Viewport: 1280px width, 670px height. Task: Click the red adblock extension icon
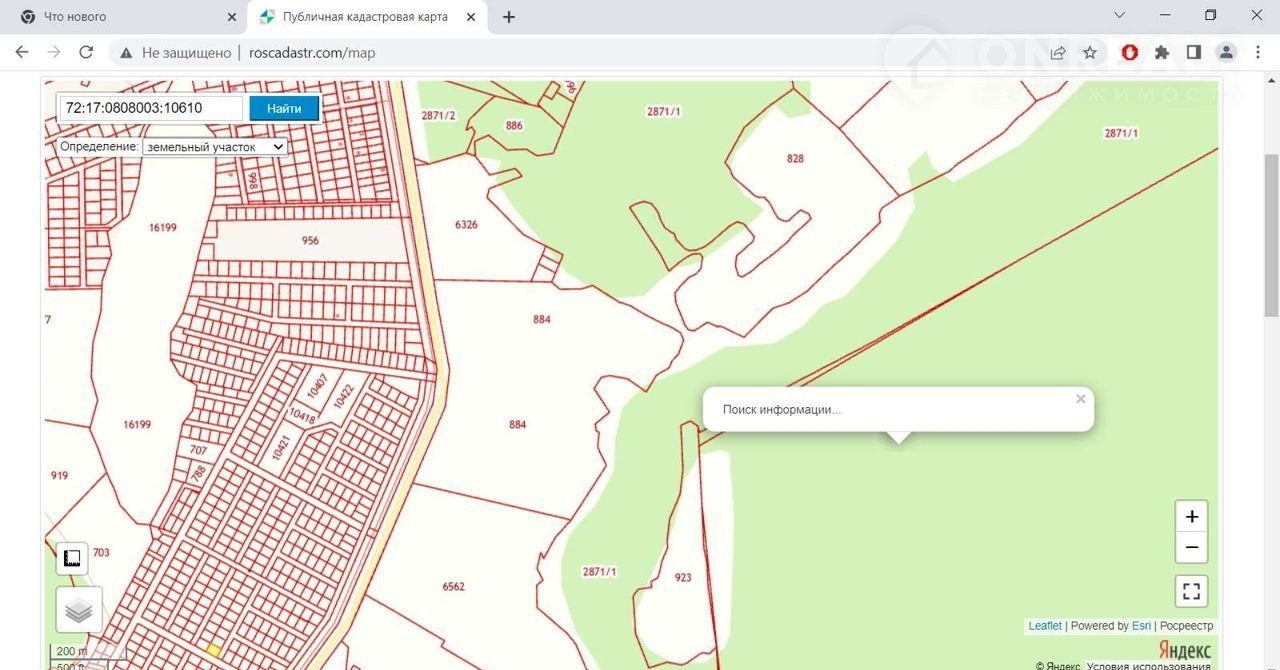coord(1130,52)
